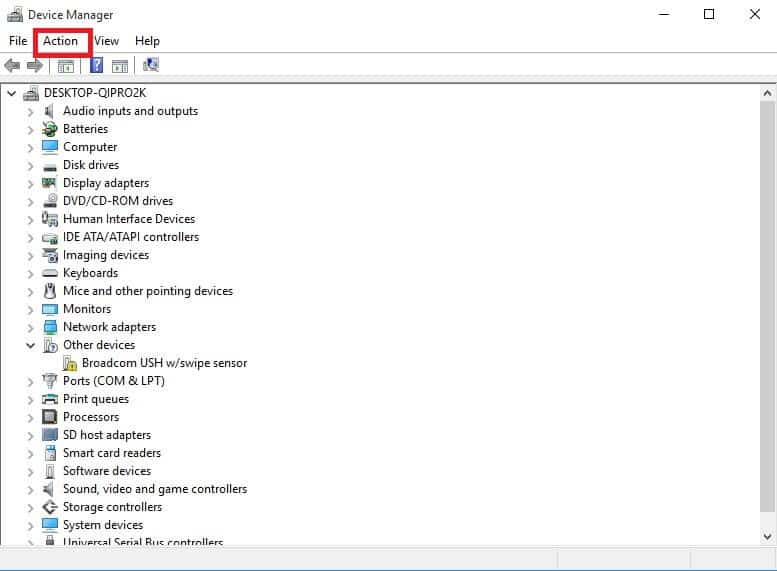Click the Scan for hardware changes icon

tap(151, 65)
